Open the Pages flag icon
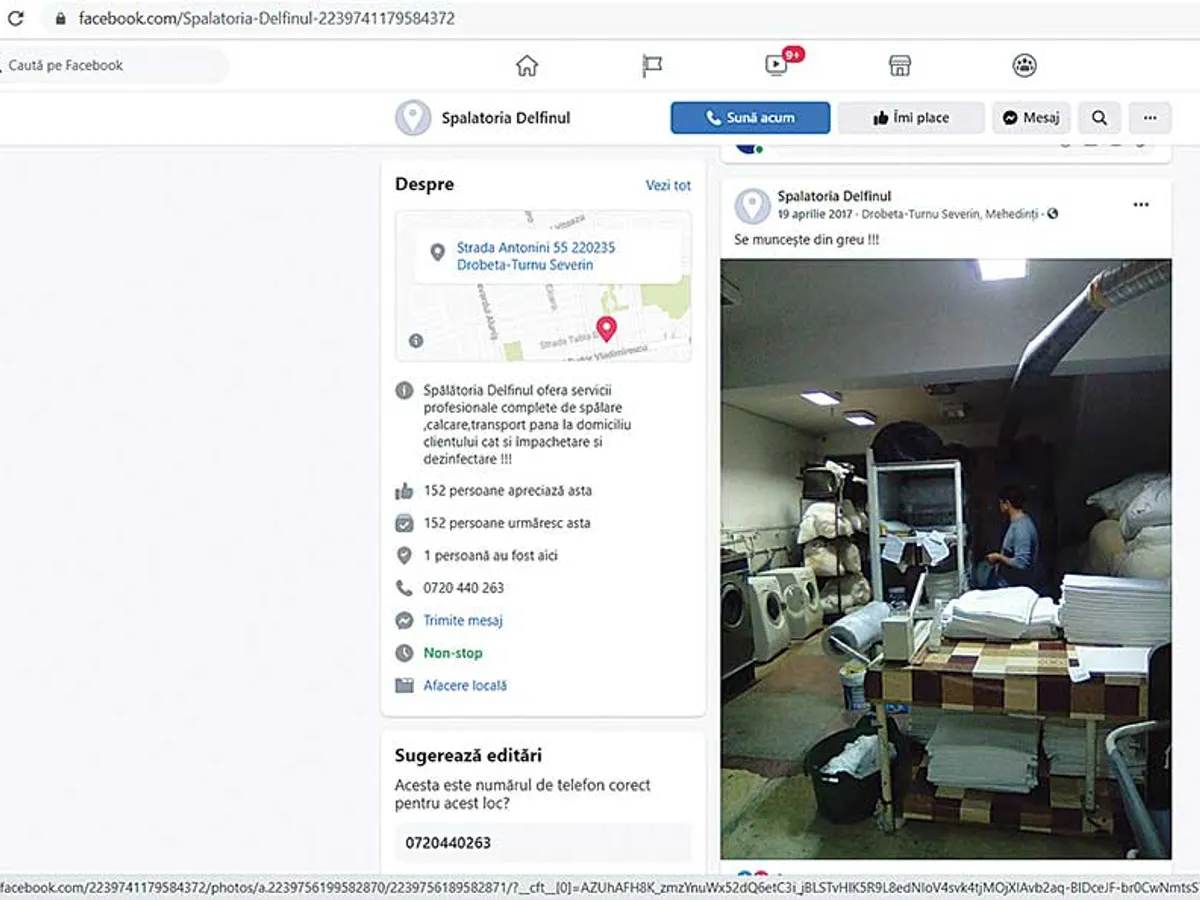The height and width of the screenshot is (900, 1200). point(652,66)
